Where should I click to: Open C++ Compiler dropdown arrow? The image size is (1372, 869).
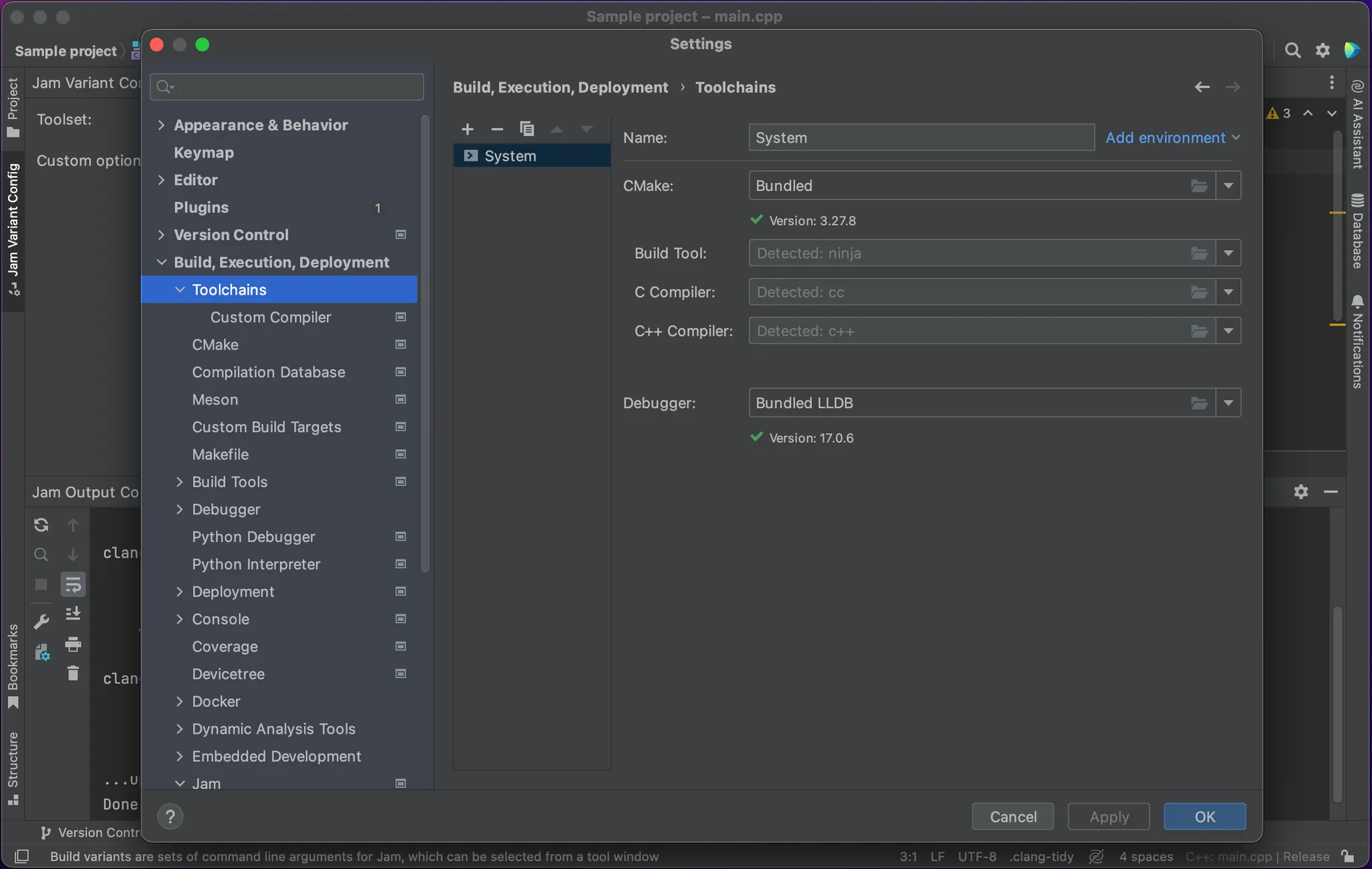point(1228,331)
